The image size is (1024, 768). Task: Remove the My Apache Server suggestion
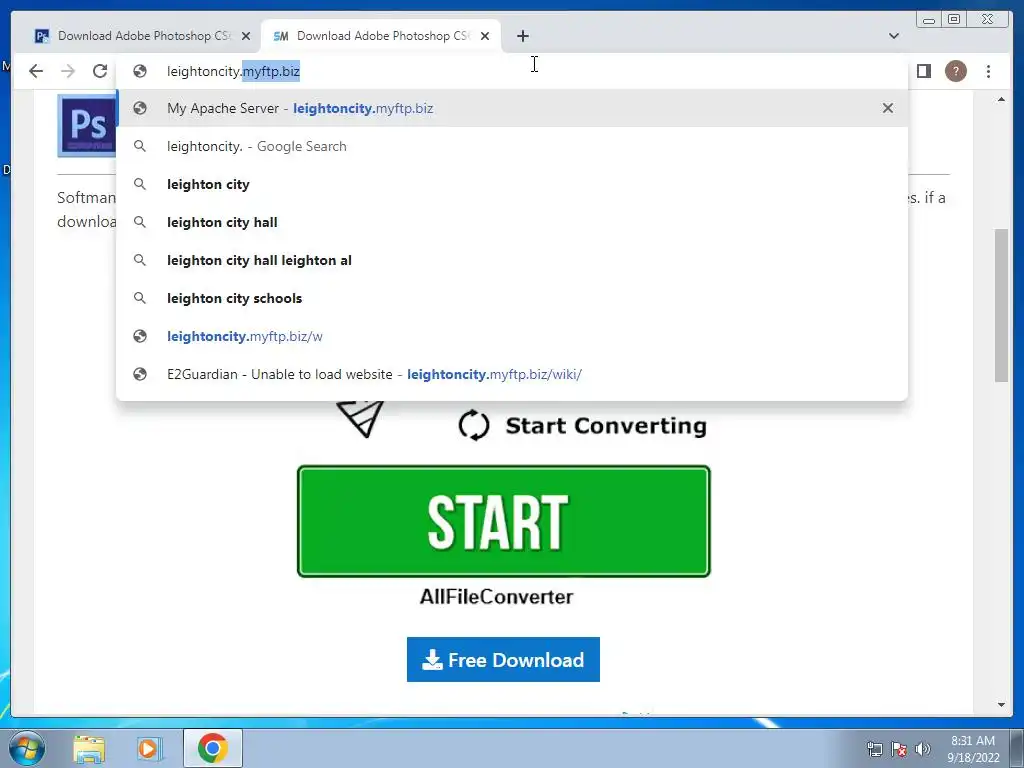pyautogui.click(x=888, y=108)
